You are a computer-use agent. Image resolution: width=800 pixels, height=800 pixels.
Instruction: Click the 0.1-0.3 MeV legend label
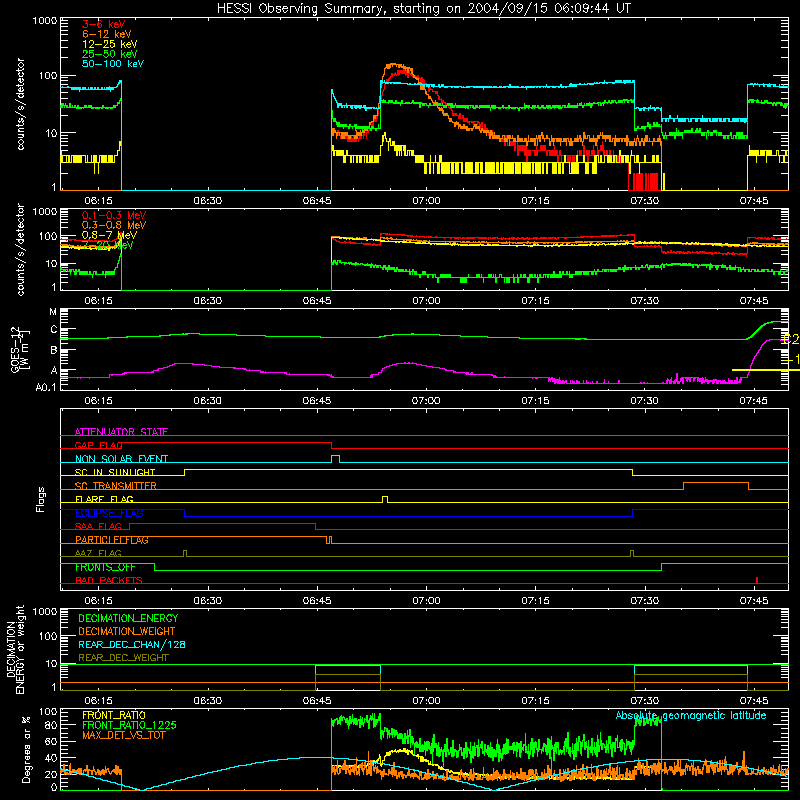[x=114, y=215]
